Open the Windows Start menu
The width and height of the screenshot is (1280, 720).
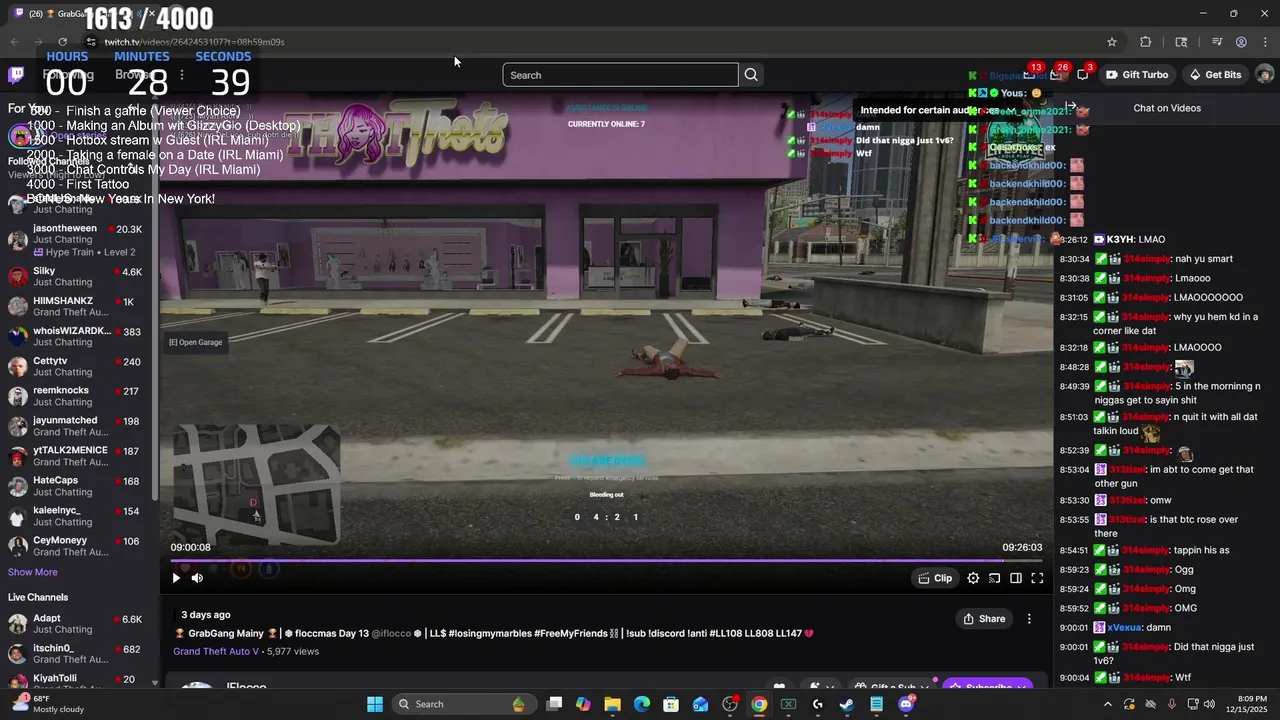(375, 704)
